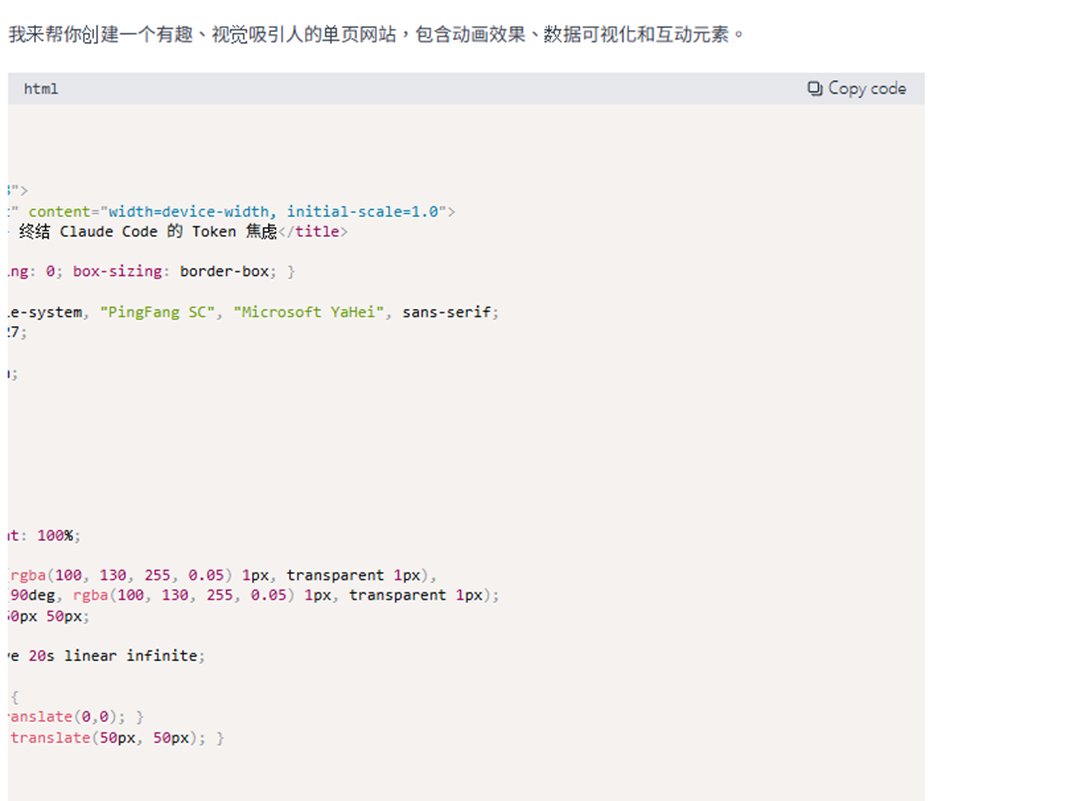
Task: Click the border-box value
Action: [224, 272]
